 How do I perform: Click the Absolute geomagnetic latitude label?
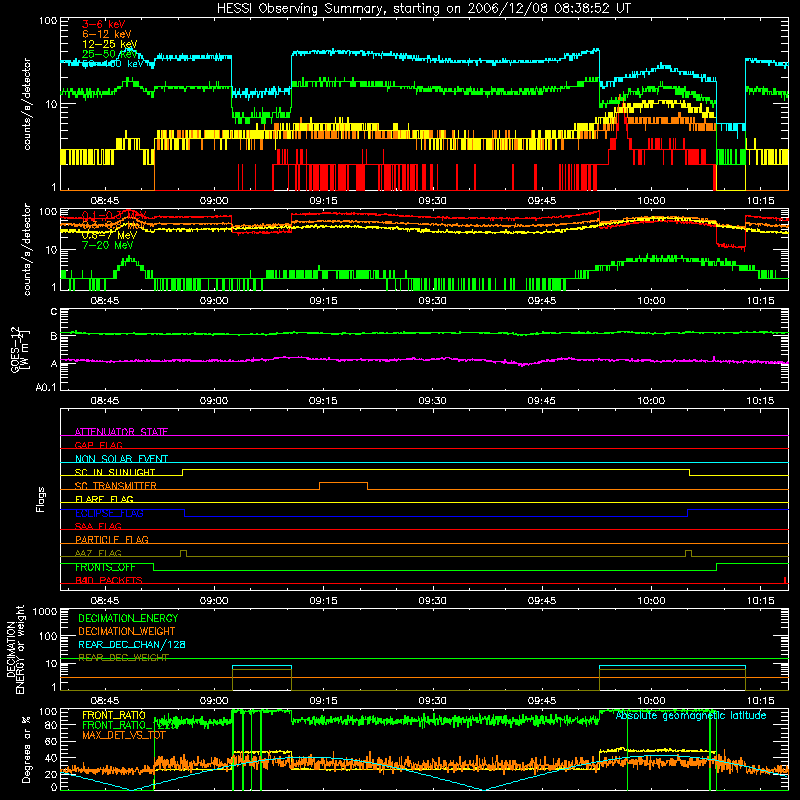coord(691,715)
